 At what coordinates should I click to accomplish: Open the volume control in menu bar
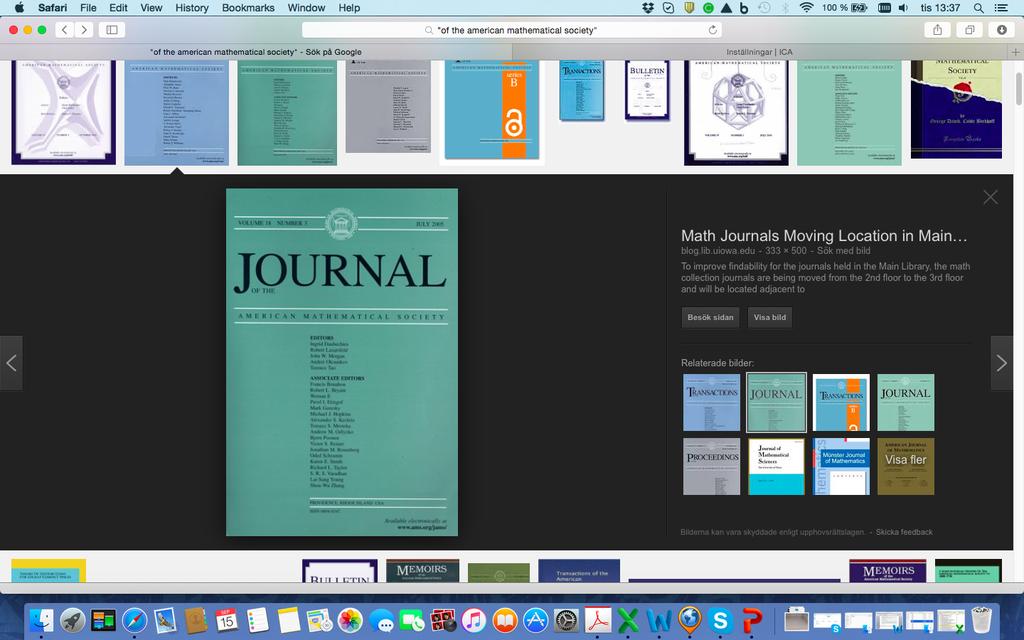pyautogui.click(x=903, y=8)
